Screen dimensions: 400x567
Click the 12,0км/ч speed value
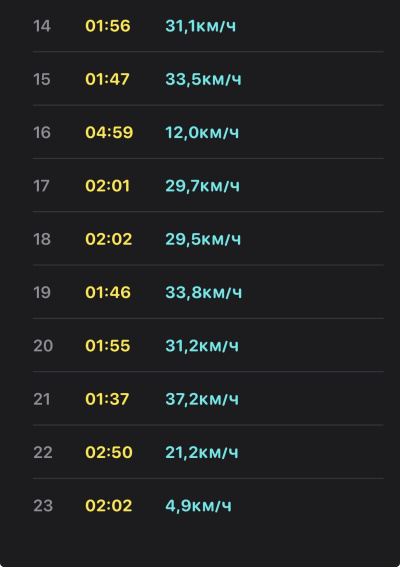coord(202,133)
